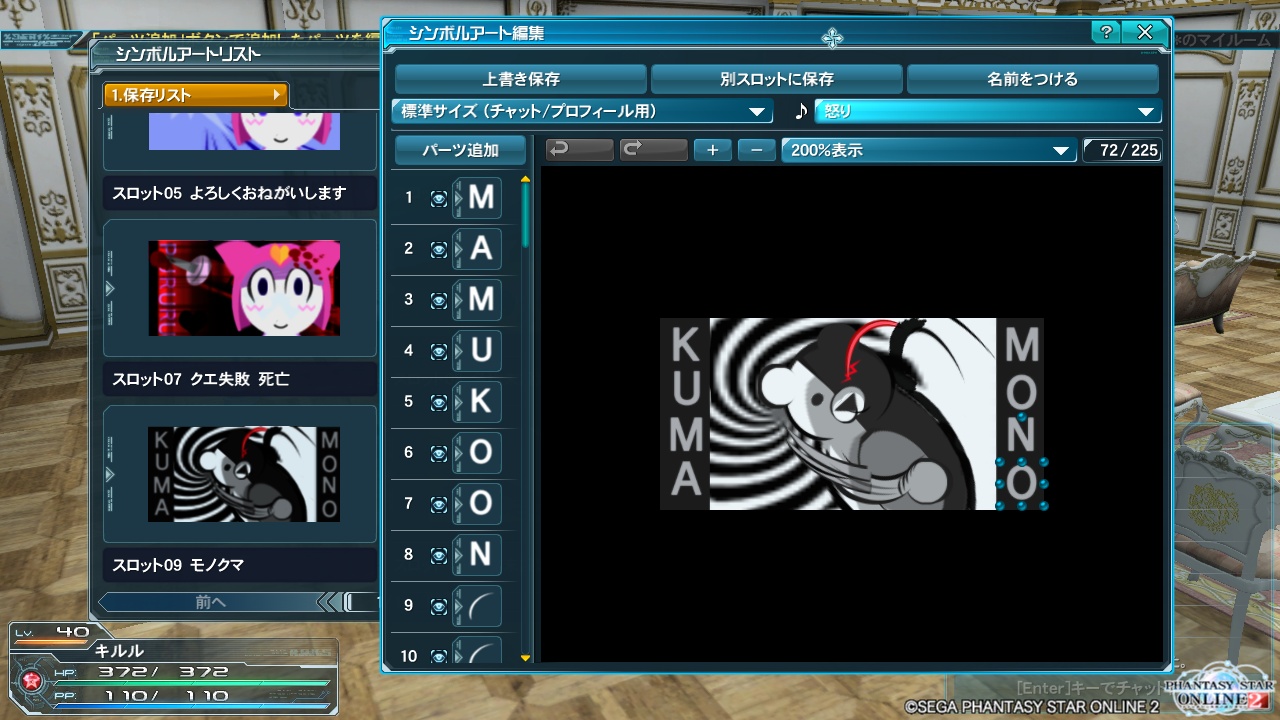Screen dimensions: 1280x720
Task: Select the M letter part in layer 3
Action: coord(481,300)
